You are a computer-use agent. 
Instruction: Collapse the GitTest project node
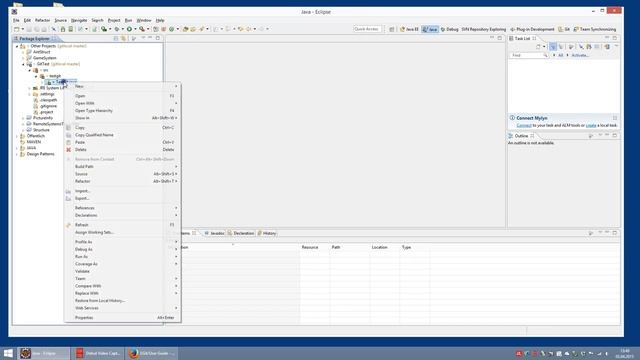pyautogui.click(x=23, y=64)
